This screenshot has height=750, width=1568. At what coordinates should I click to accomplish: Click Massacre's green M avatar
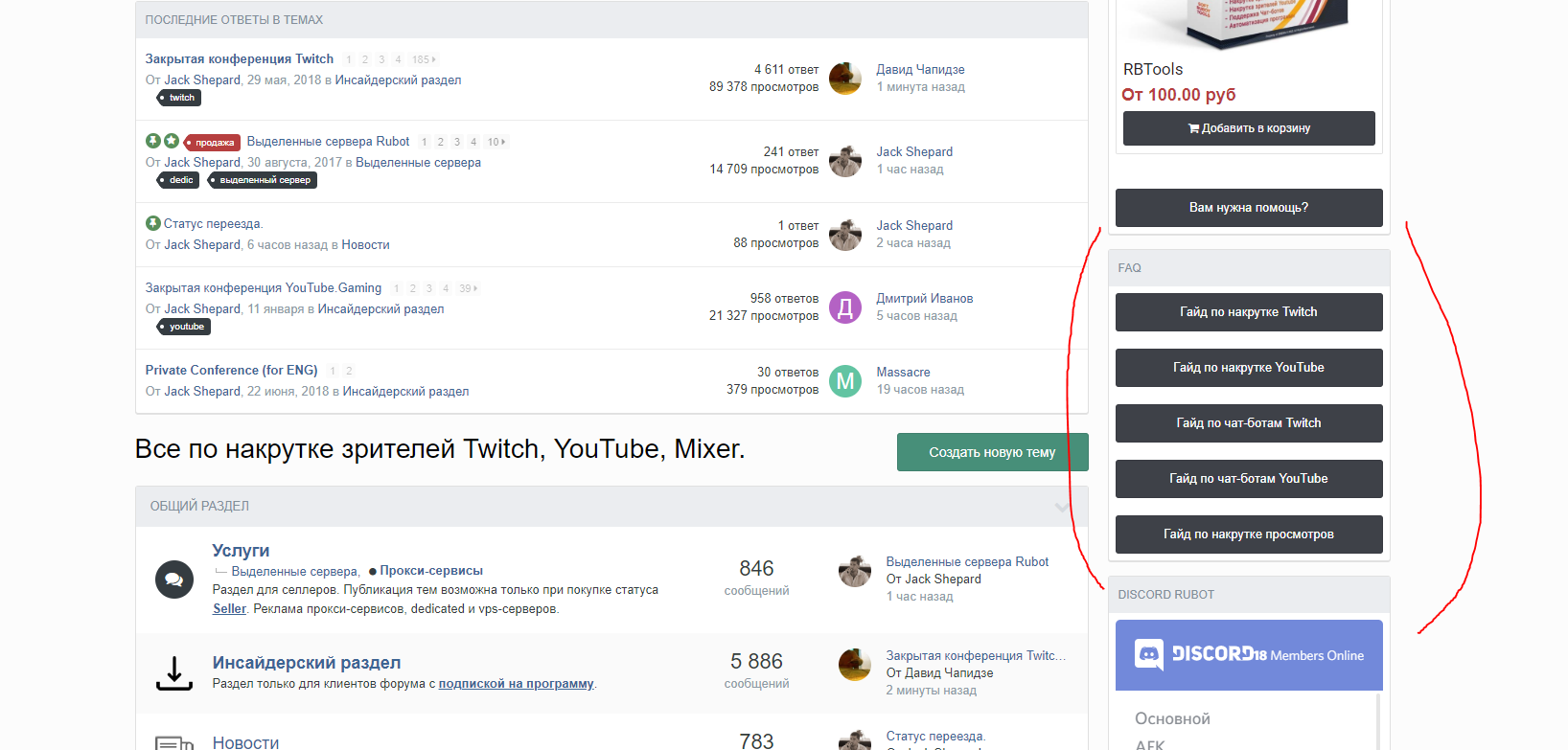tap(844, 381)
